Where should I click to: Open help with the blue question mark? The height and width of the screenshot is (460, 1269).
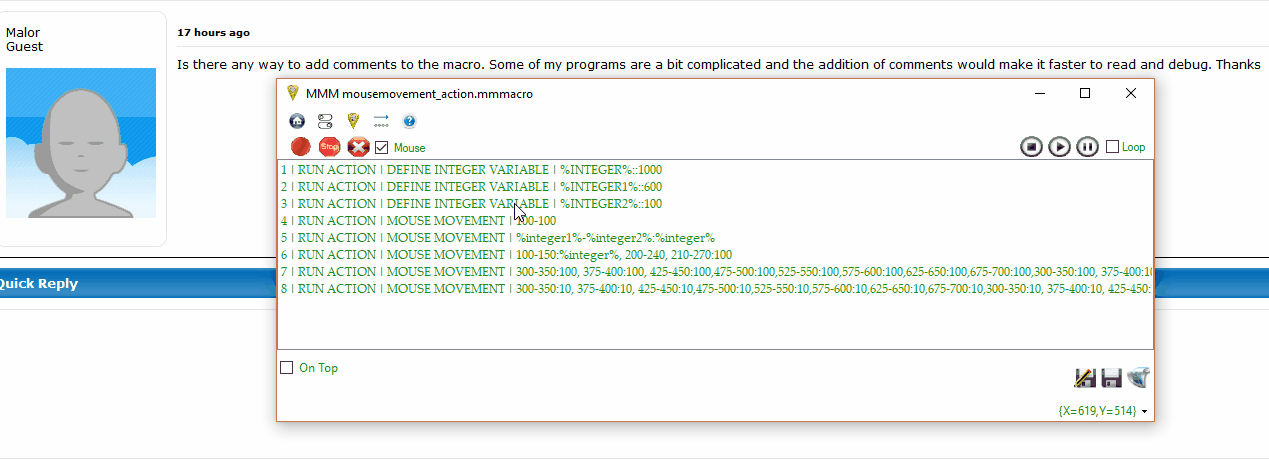409,121
